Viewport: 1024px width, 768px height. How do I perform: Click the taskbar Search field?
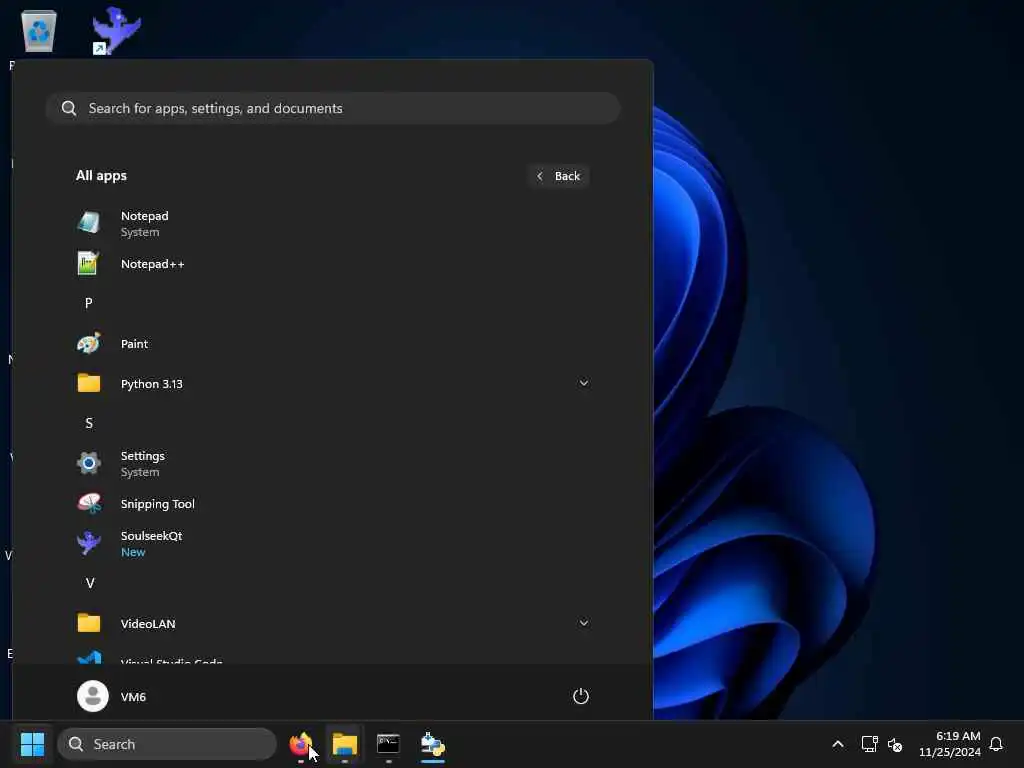(167, 744)
